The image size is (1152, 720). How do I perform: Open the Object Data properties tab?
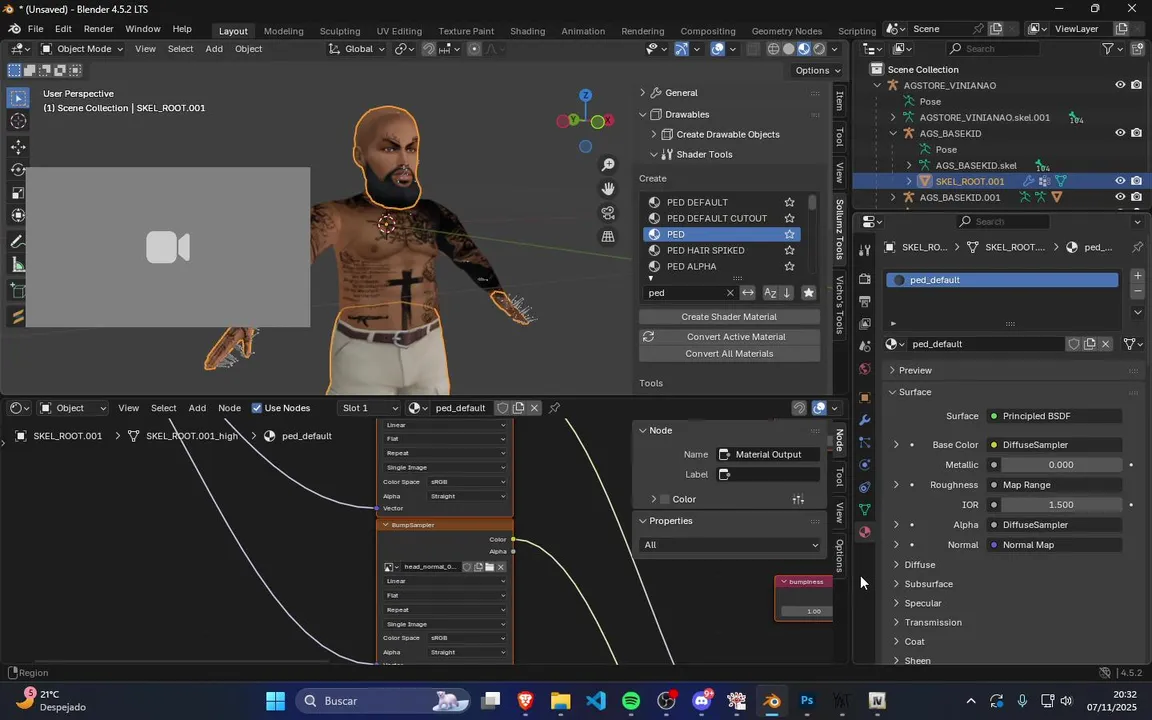(865, 509)
